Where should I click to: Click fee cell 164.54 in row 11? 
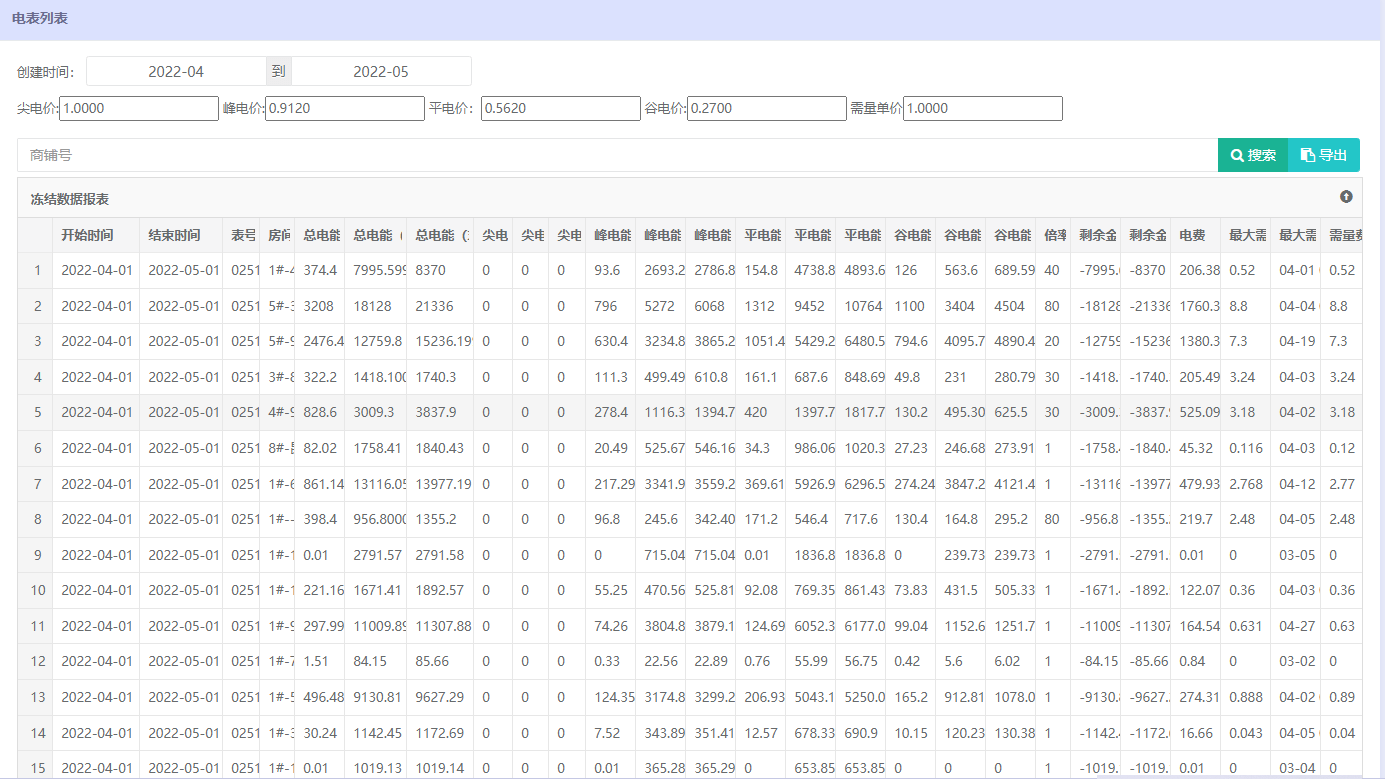[x=1195, y=626]
